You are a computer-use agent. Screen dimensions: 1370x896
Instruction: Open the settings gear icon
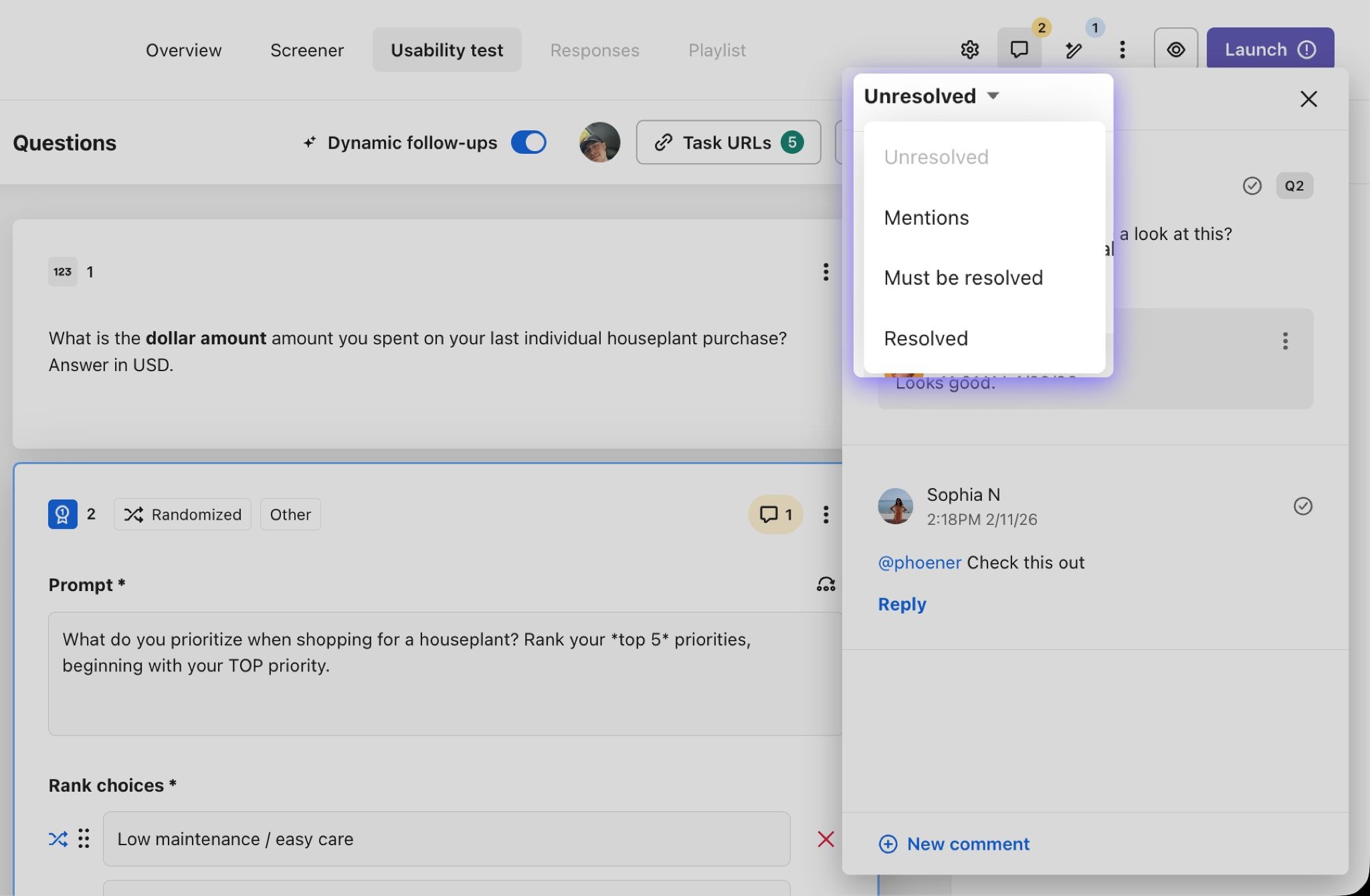[x=969, y=49]
